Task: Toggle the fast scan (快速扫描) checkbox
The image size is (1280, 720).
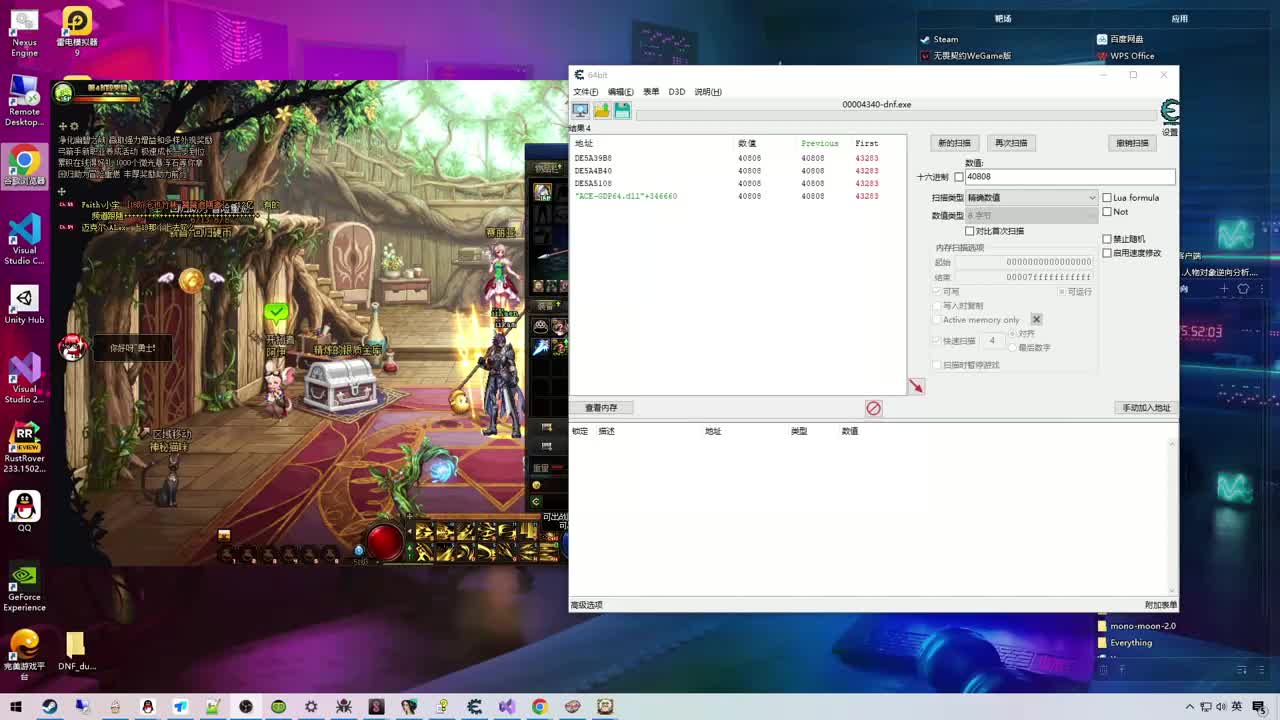Action: [937, 341]
